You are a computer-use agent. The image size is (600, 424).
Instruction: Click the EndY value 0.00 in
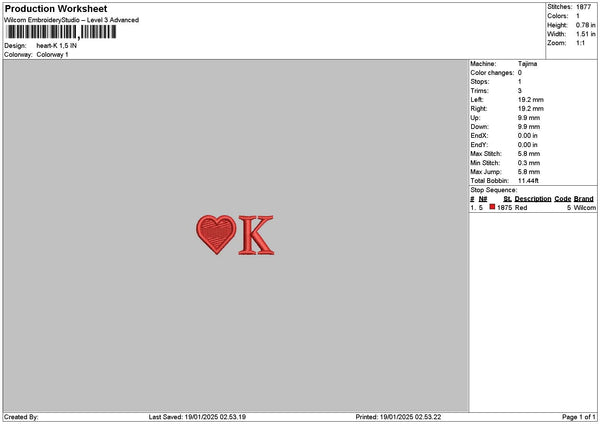pos(528,145)
